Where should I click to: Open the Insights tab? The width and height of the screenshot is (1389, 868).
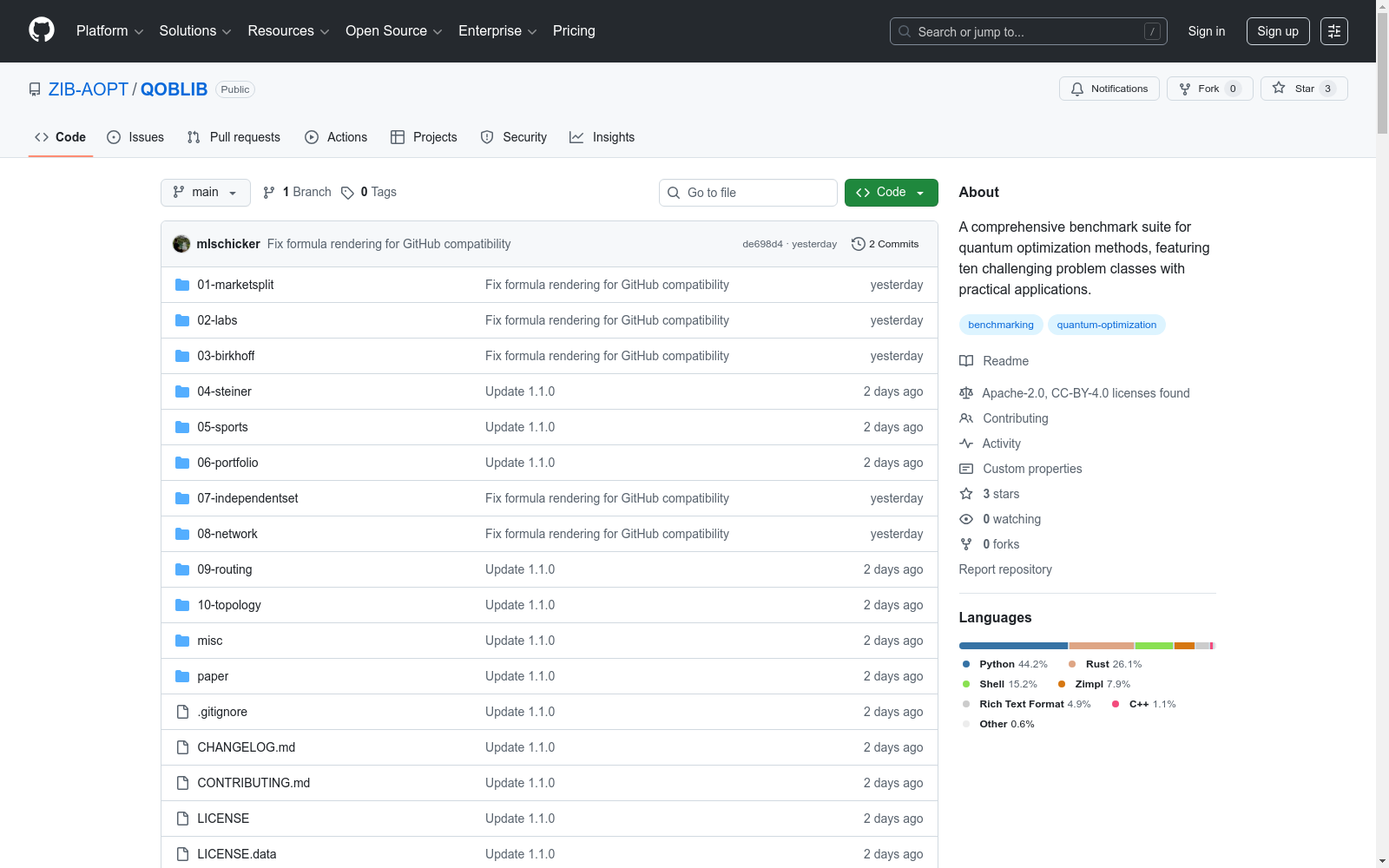602,137
